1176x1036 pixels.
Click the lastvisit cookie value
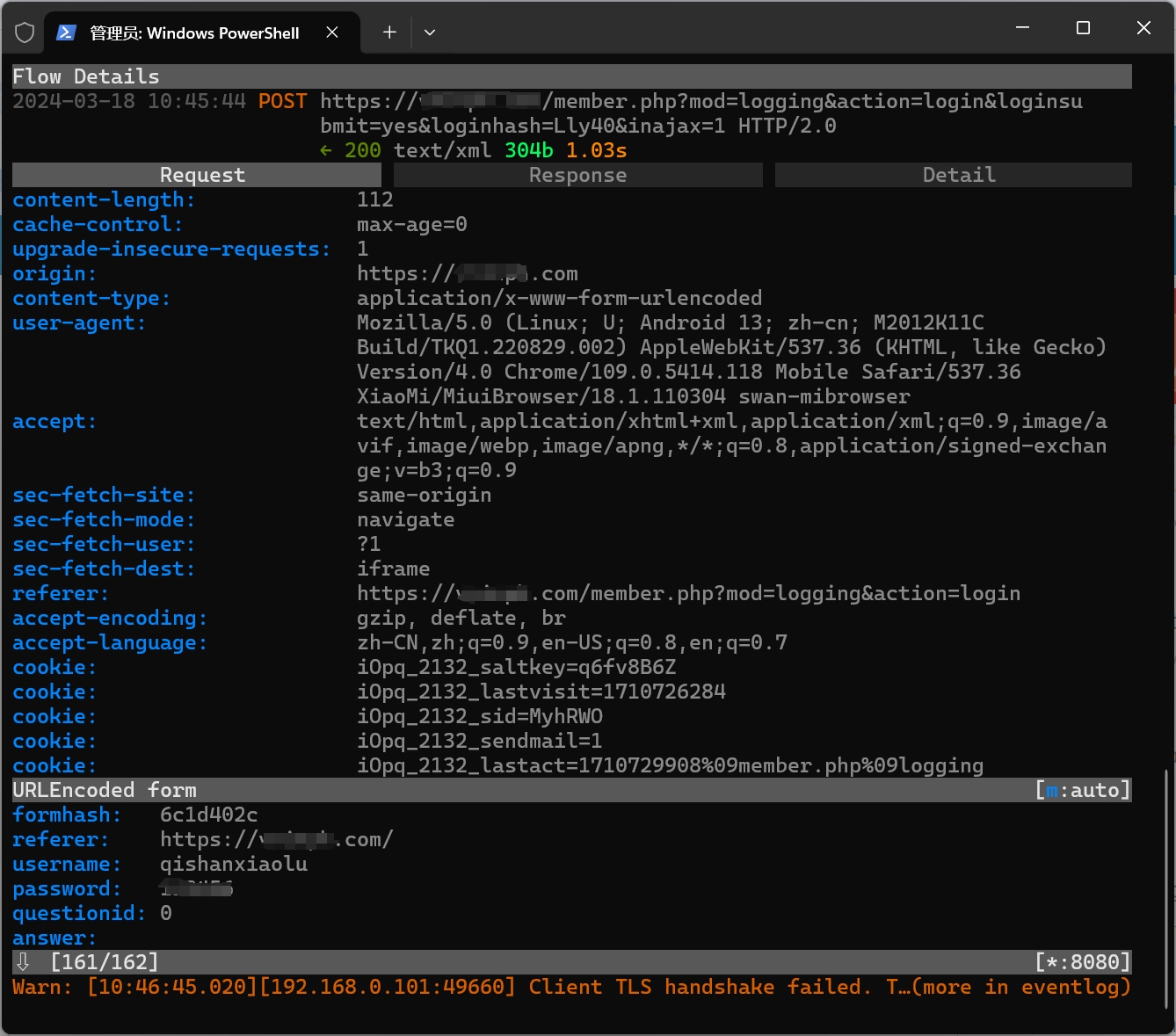[541, 692]
